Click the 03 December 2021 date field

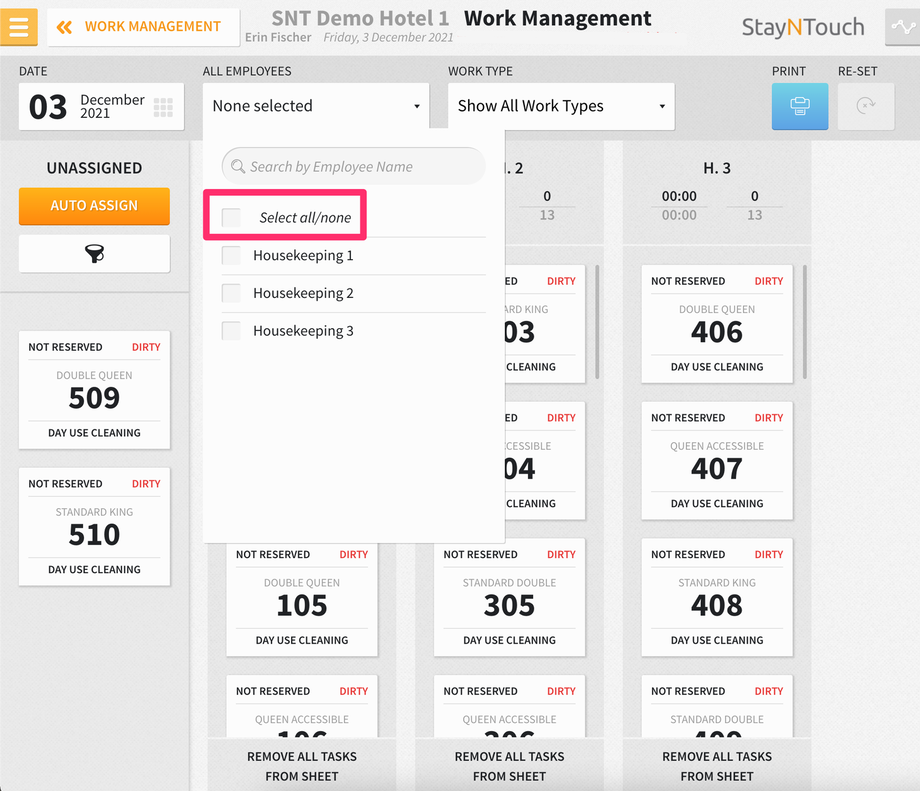102,106
